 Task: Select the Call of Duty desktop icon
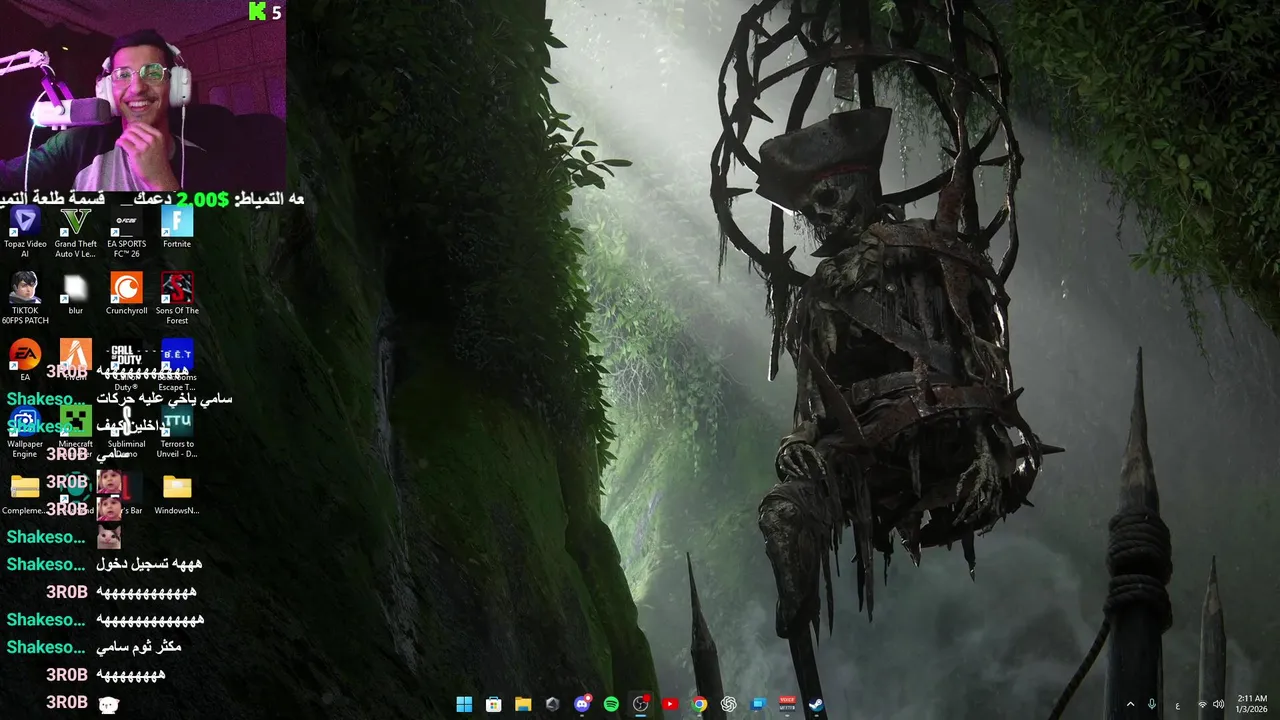pyautogui.click(x=126, y=365)
